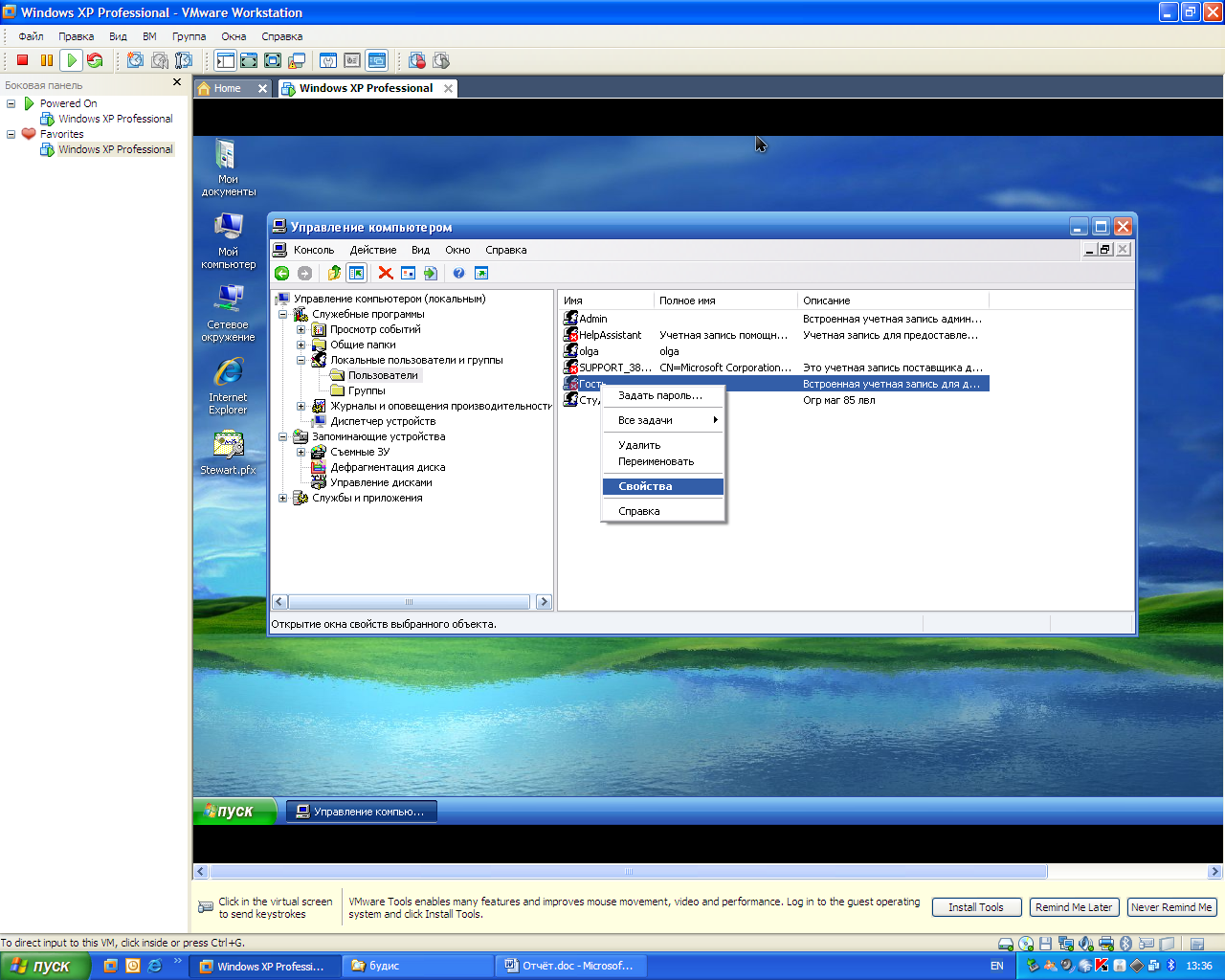1225x980 pixels.
Task: Click the Полное имя column header
Action: [725, 301]
